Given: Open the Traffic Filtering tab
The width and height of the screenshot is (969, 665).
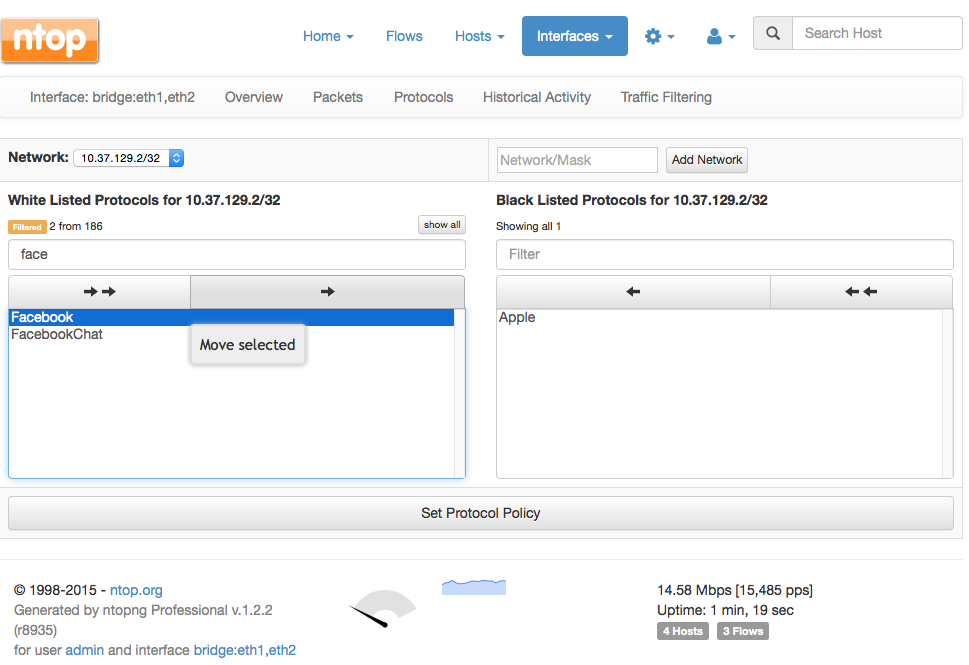Looking at the screenshot, I should point(666,97).
